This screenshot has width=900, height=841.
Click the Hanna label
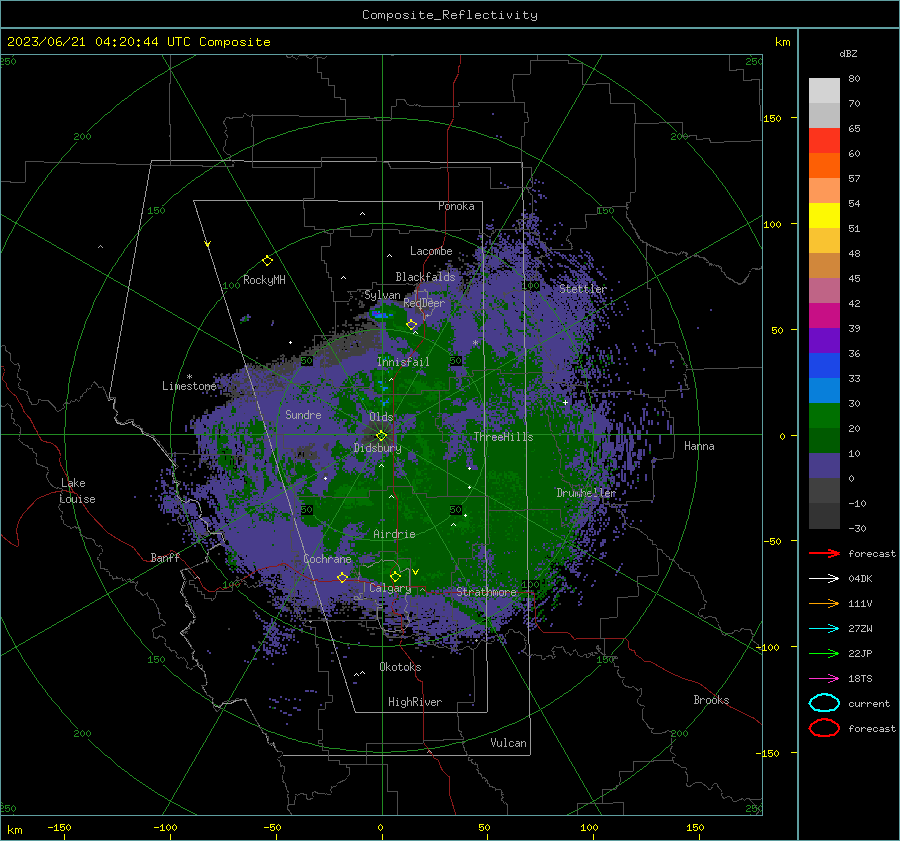[x=699, y=446]
